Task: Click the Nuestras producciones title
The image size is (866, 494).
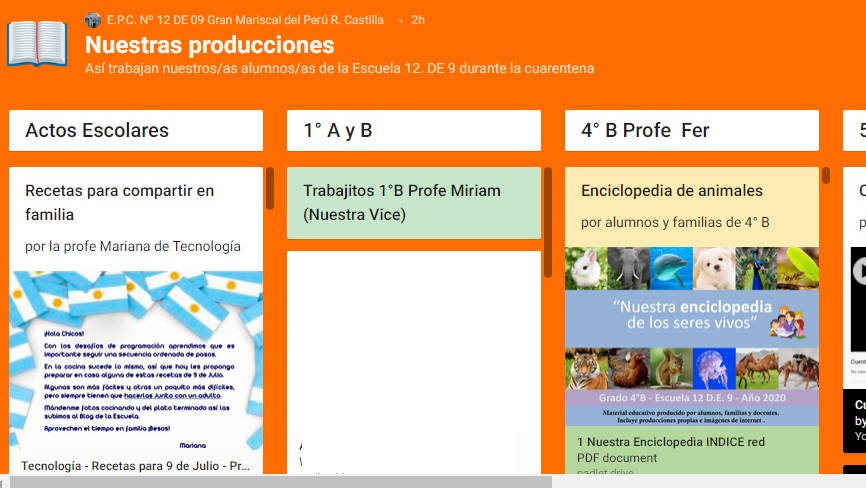Action: coord(210,45)
